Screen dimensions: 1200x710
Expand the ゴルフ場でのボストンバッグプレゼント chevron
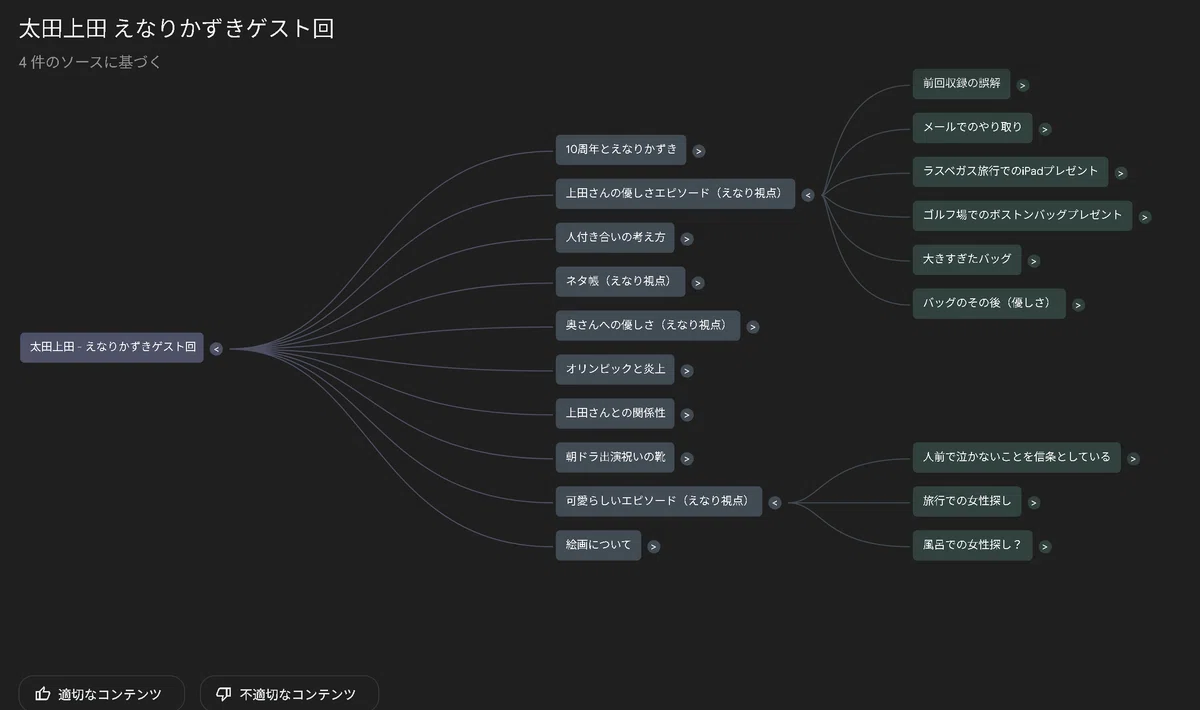(x=1145, y=217)
